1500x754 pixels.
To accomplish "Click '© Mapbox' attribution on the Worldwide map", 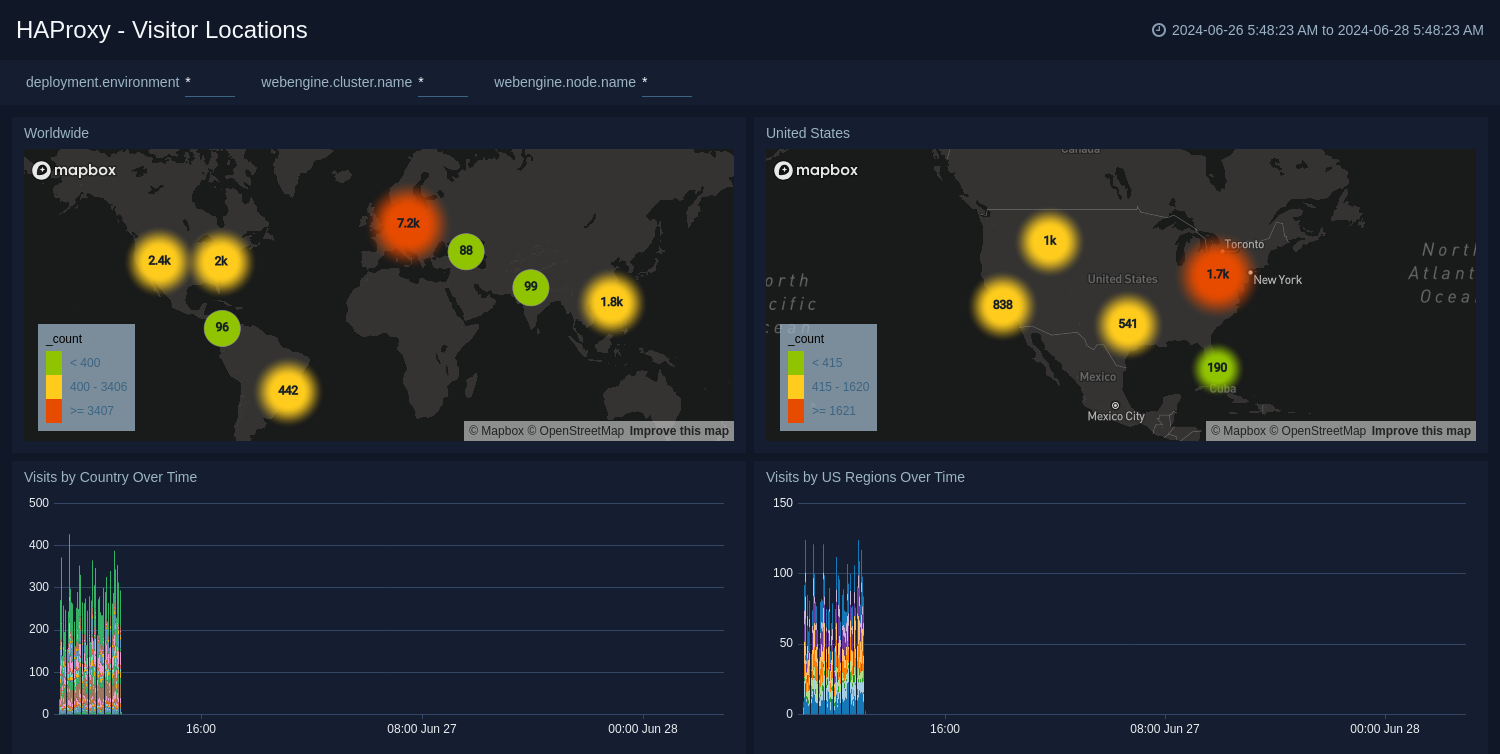I will pyautogui.click(x=496, y=431).
